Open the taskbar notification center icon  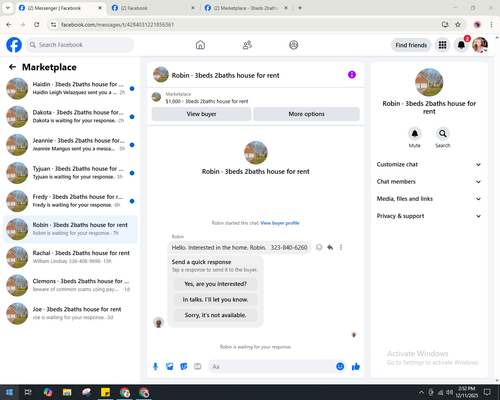tap(487, 392)
